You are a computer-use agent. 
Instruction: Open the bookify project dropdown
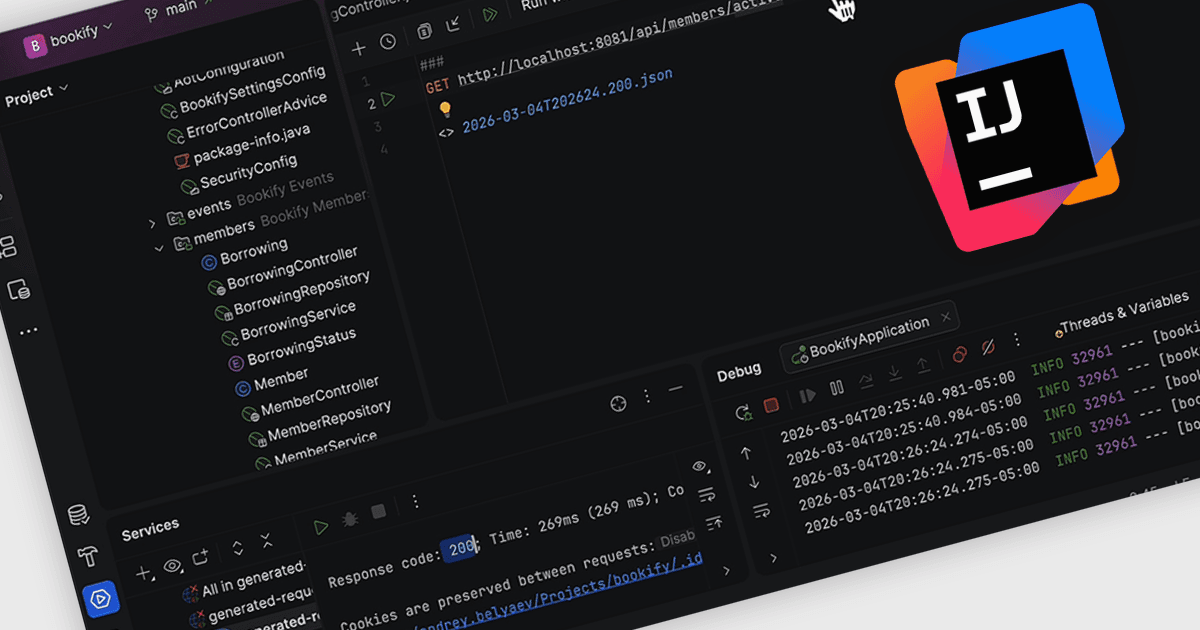68,43
